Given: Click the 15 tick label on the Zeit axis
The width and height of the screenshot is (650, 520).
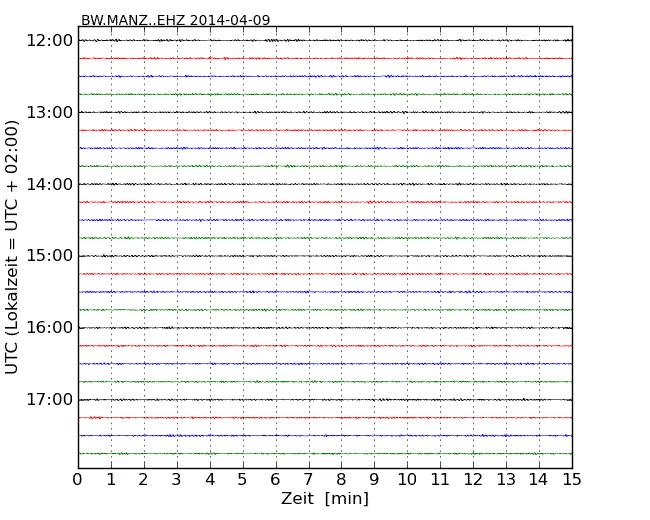Looking at the screenshot, I should (x=572, y=479).
